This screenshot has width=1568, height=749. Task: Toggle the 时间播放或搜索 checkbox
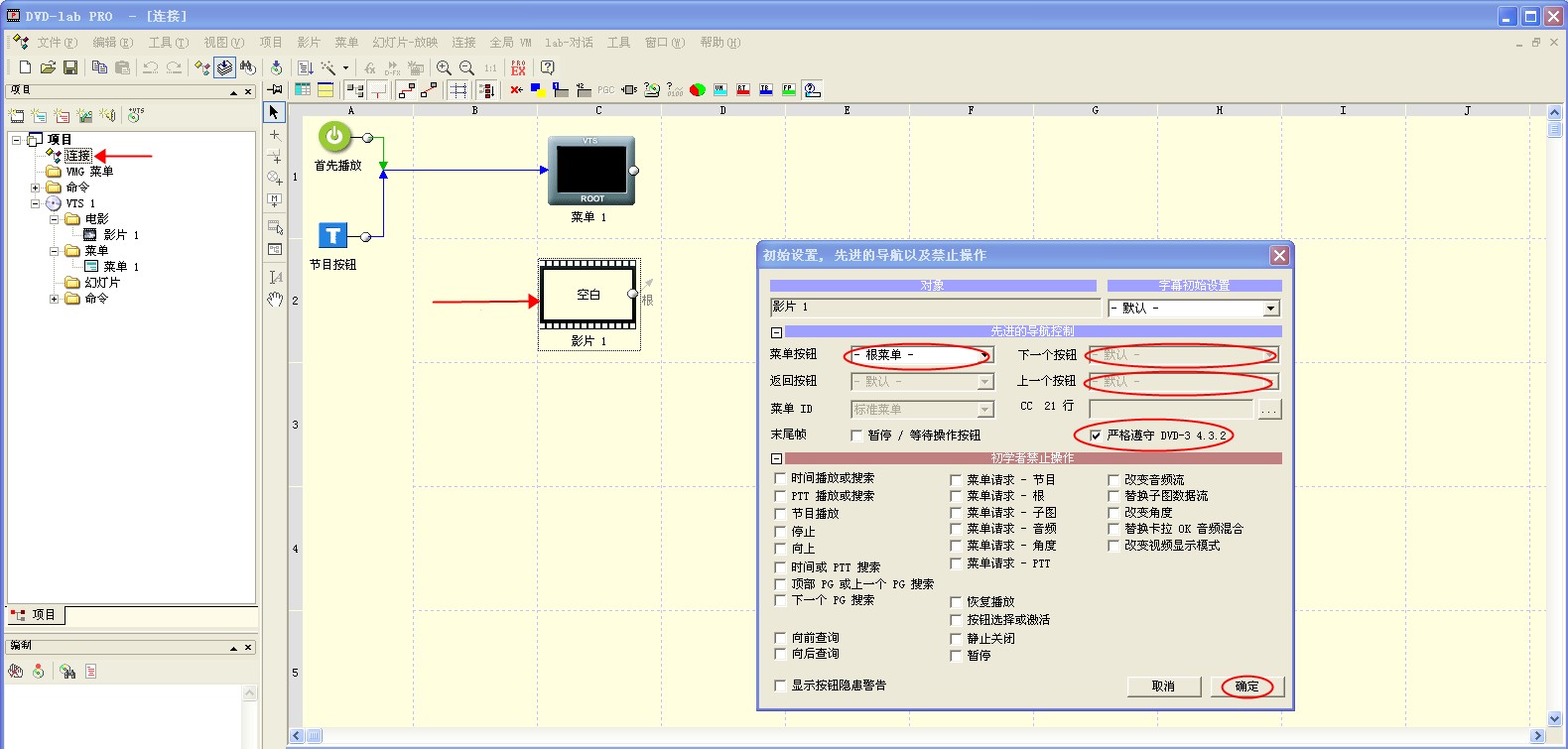tap(780, 478)
